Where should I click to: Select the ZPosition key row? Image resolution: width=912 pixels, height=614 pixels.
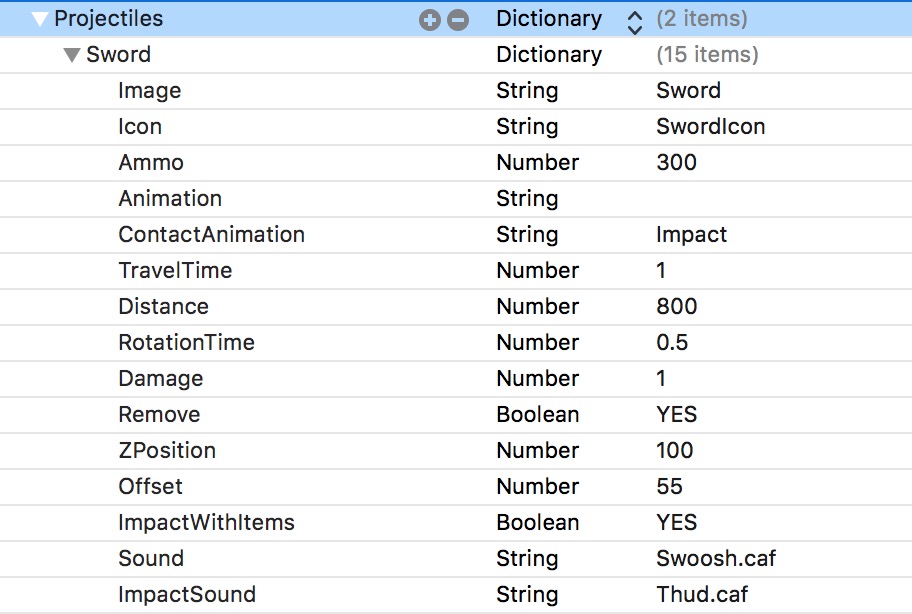point(167,450)
